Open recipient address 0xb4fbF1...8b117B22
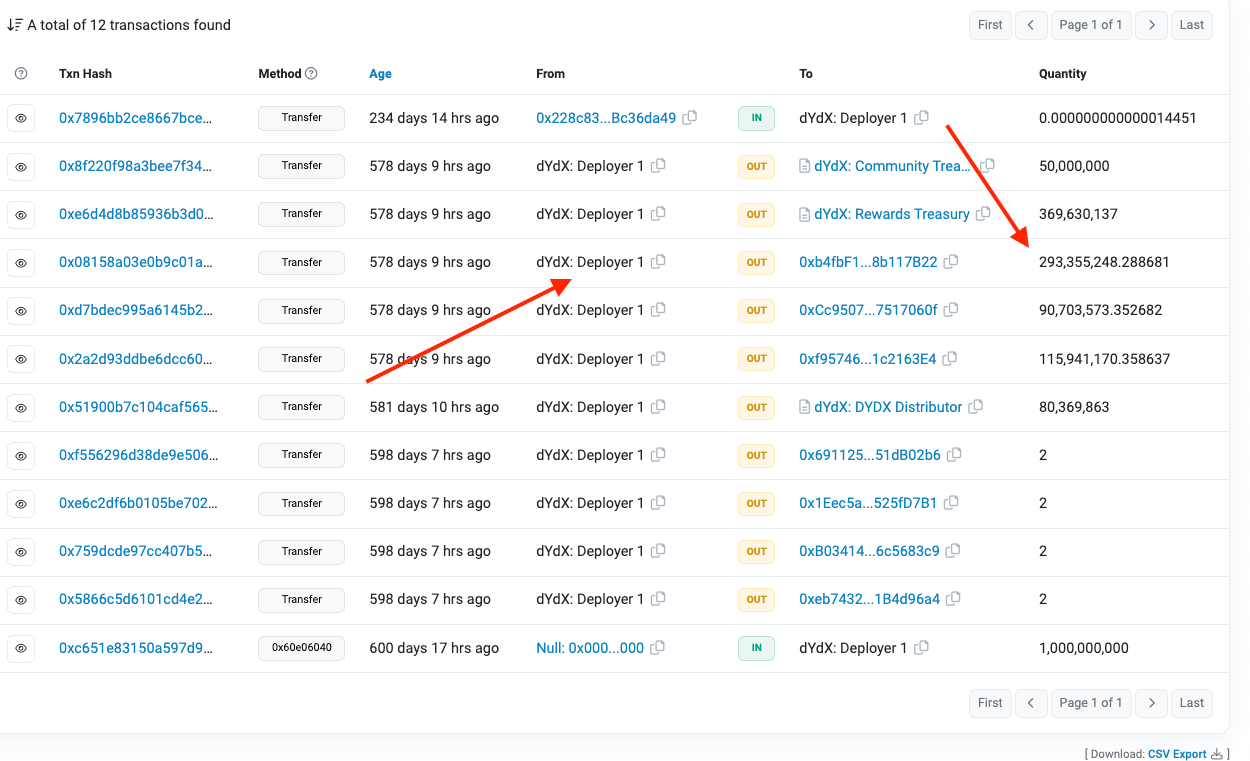1250x761 pixels. point(868,262)
